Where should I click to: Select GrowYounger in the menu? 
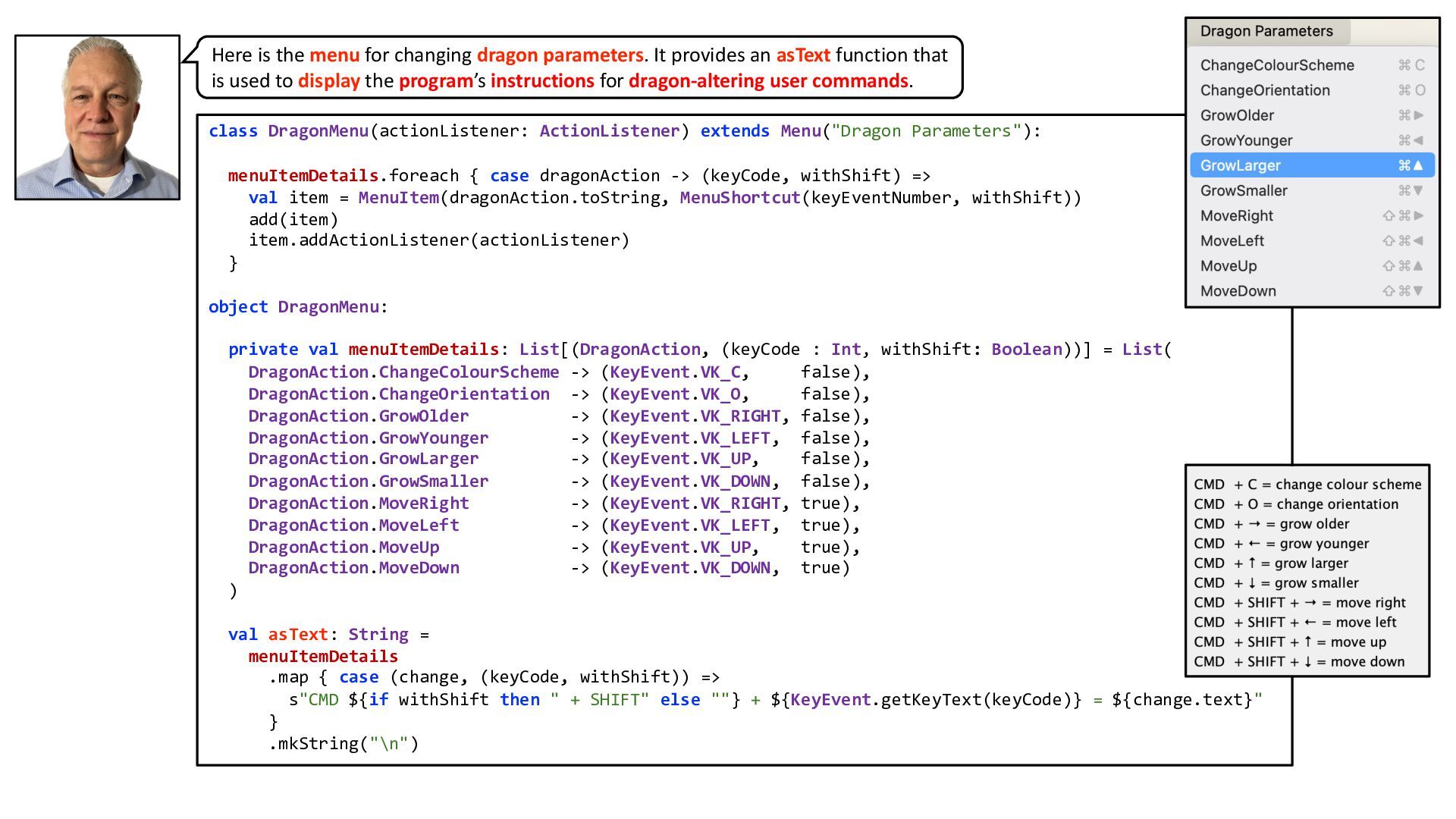(x=1246, y=140)
